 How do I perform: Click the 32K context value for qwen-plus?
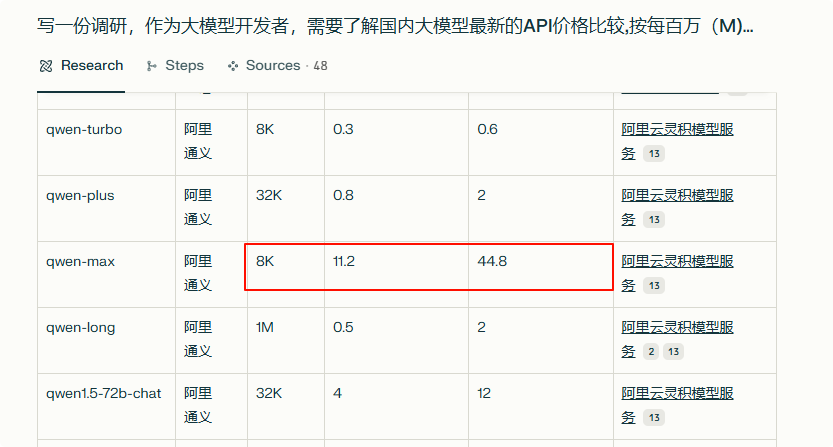269,196
